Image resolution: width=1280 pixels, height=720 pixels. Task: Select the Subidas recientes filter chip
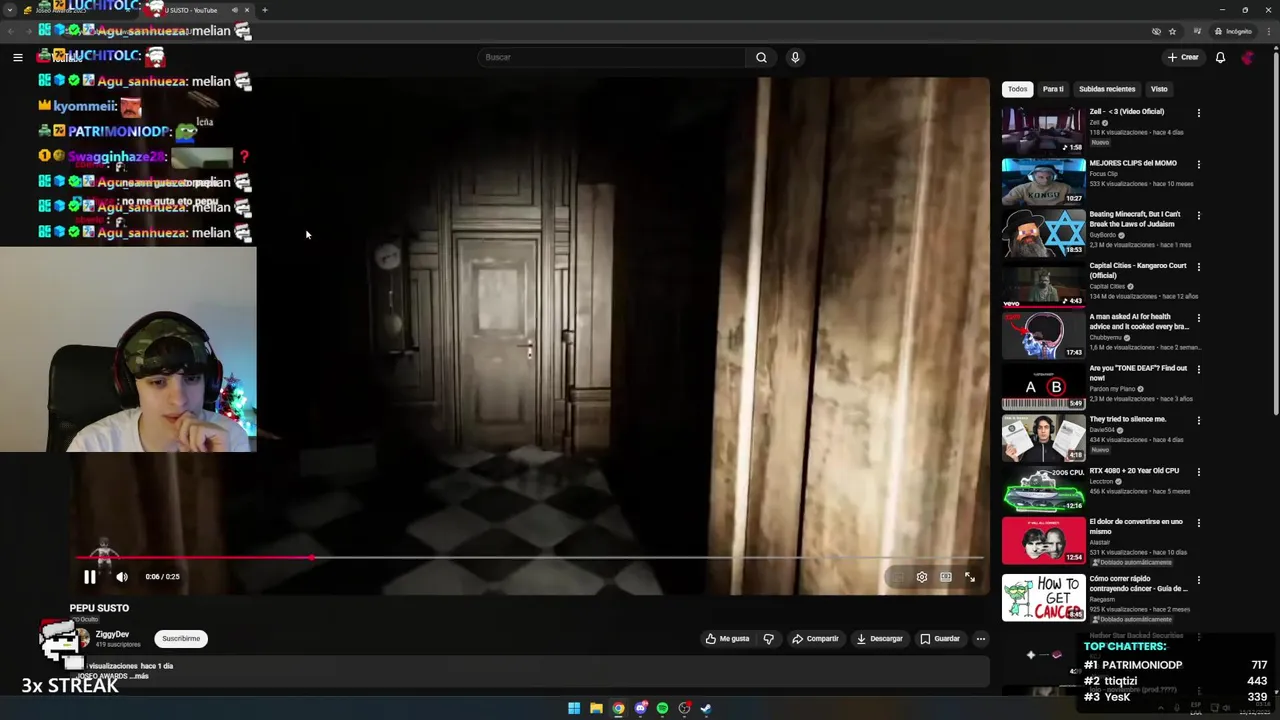[x=1107, y=89]
